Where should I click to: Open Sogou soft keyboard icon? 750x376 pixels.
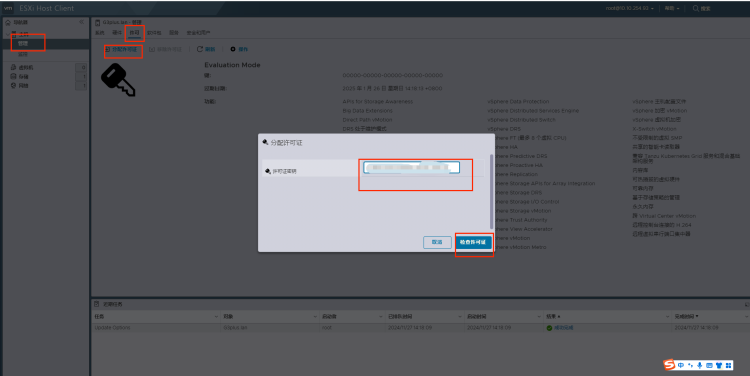coord(709,365)
